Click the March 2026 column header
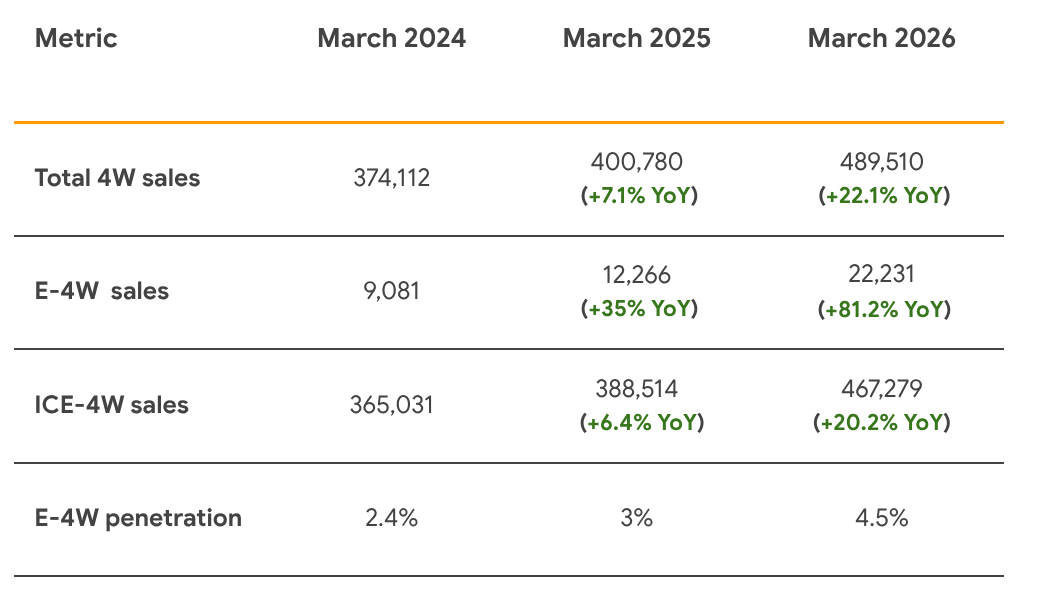This screenshot has width=1038, height=594. tap(881, 39)
